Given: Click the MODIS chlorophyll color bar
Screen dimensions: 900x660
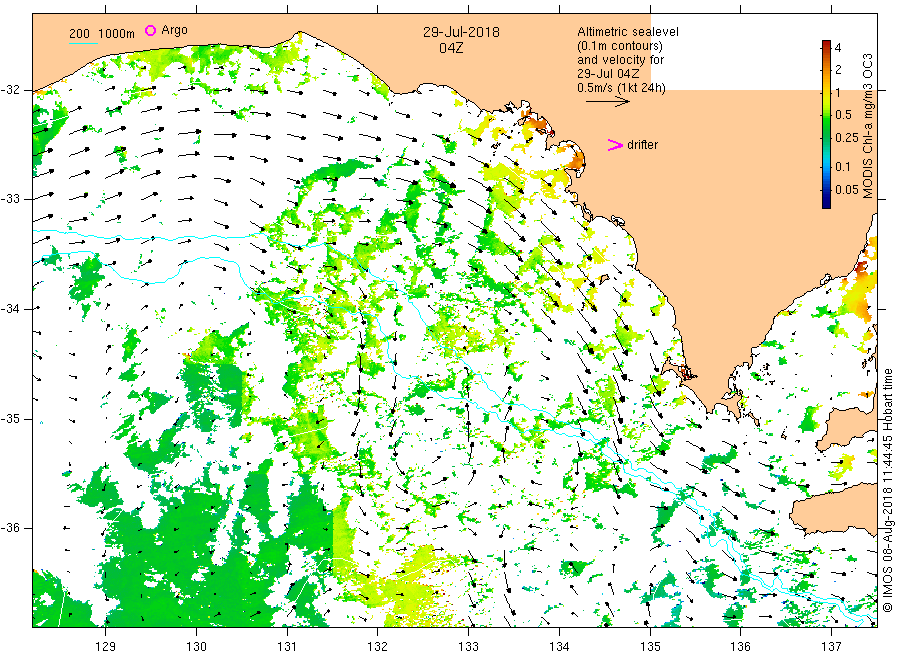Looking at the screenshot, I should (826, 124).
